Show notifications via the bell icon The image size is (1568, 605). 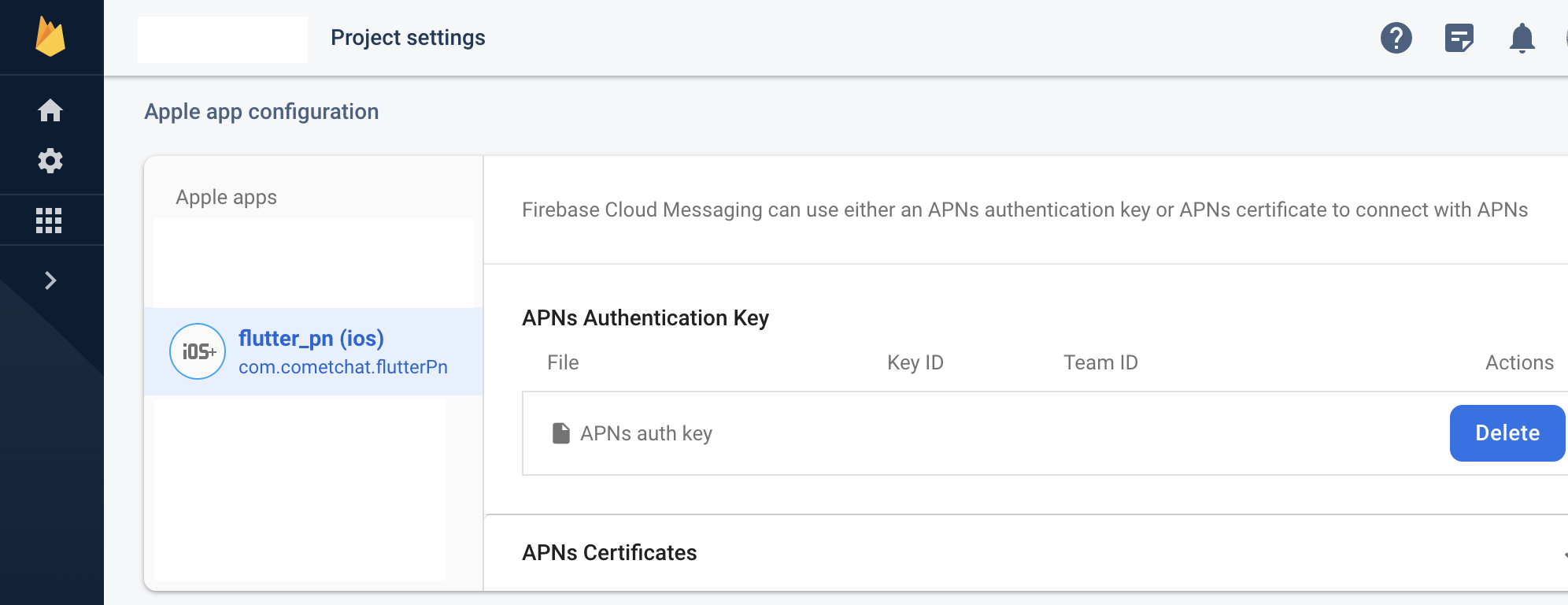tap(1522, 38)
